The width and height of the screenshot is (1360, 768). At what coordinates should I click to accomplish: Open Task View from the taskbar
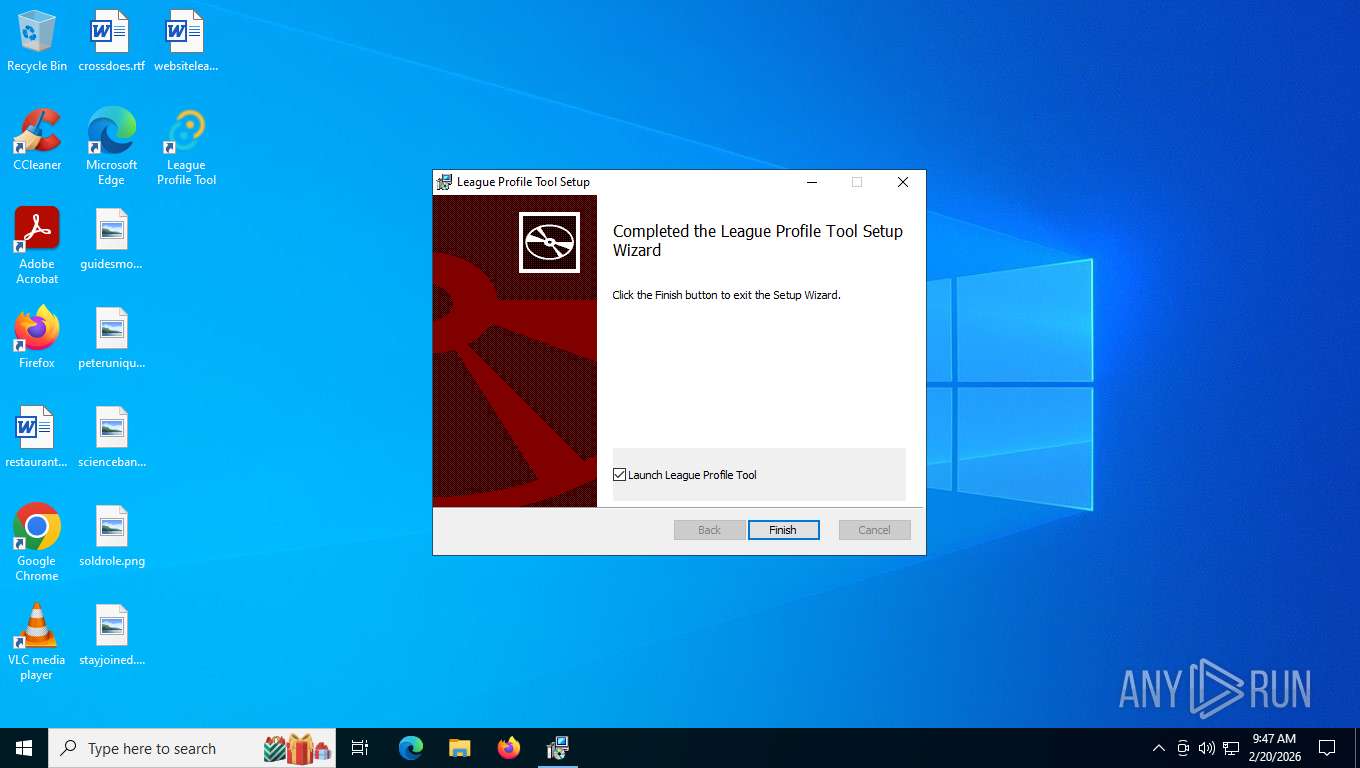[360, 748]
